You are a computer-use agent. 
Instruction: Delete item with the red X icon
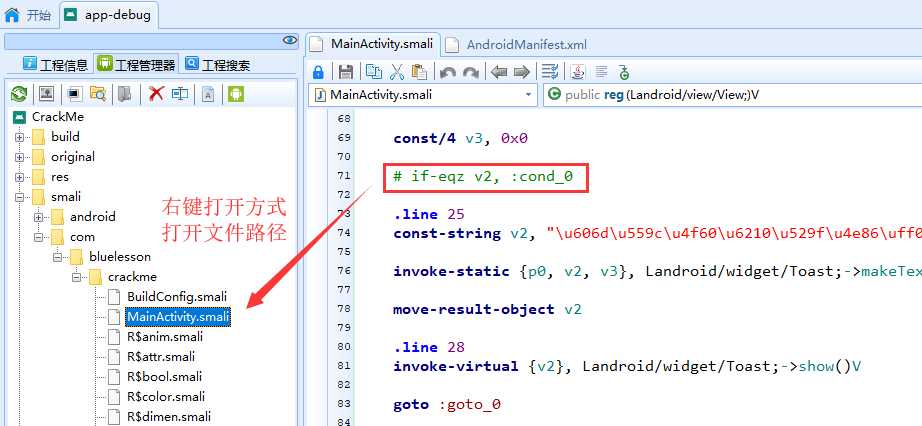click(x=156, y=94)
